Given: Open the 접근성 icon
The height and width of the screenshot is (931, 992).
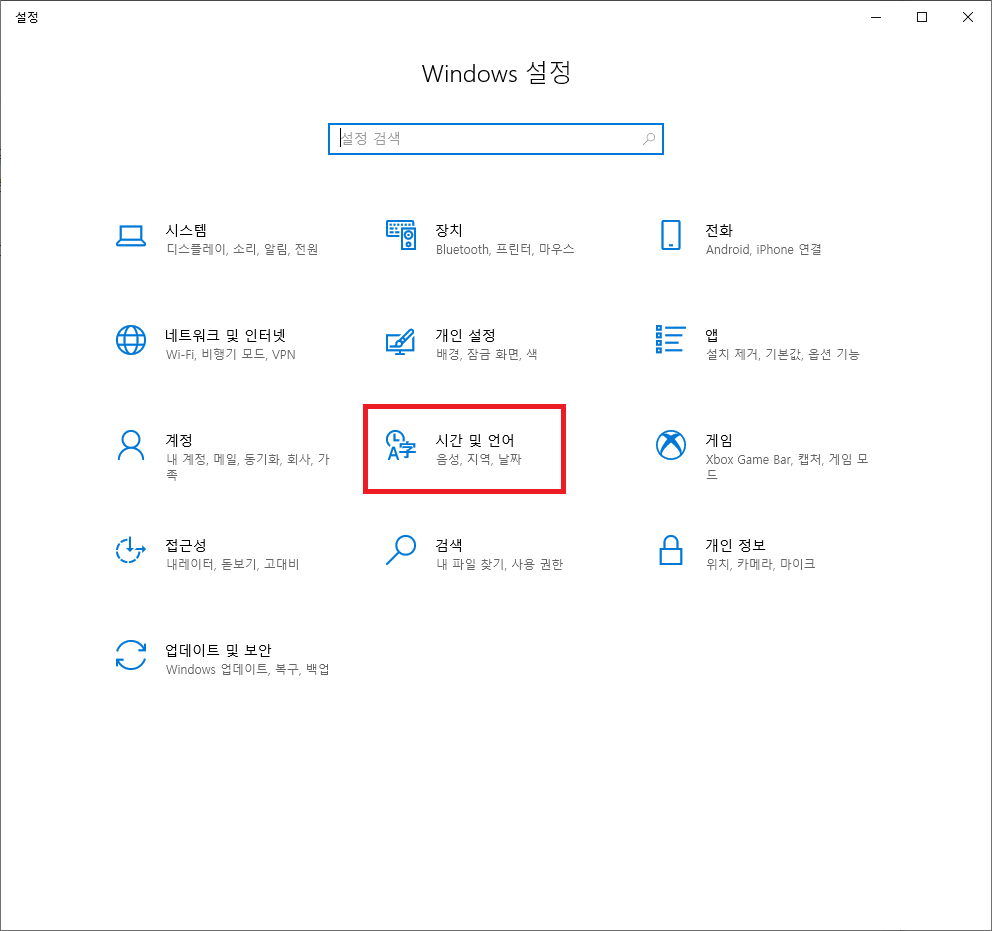Looking at the screenshot, I should point(131,550).
